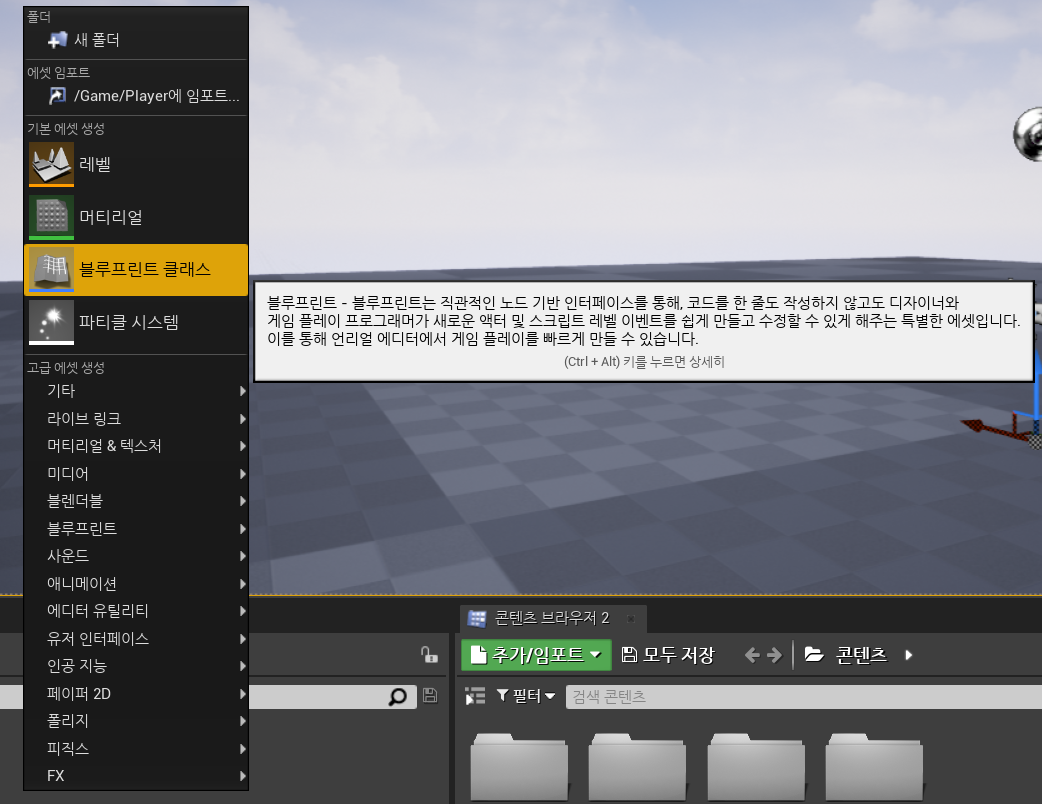Click the 검색 콘텐츠 search field
1042x804 pixels.
pyautogui.click(x=803, y=696)
